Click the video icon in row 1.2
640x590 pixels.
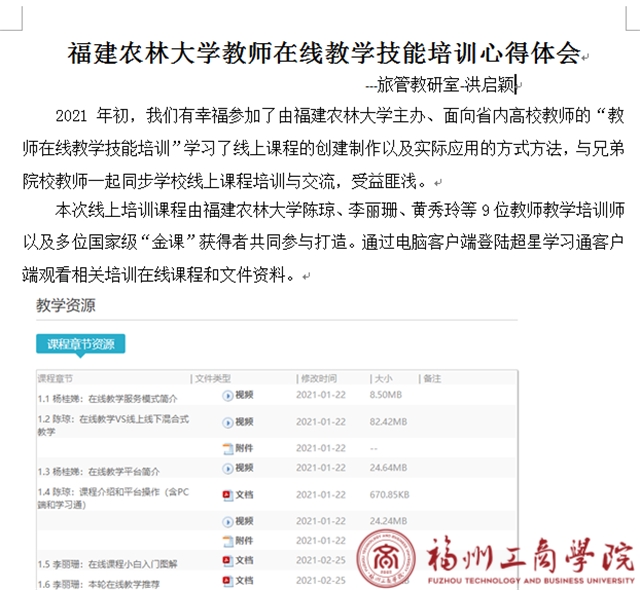(x=227, y=422)
